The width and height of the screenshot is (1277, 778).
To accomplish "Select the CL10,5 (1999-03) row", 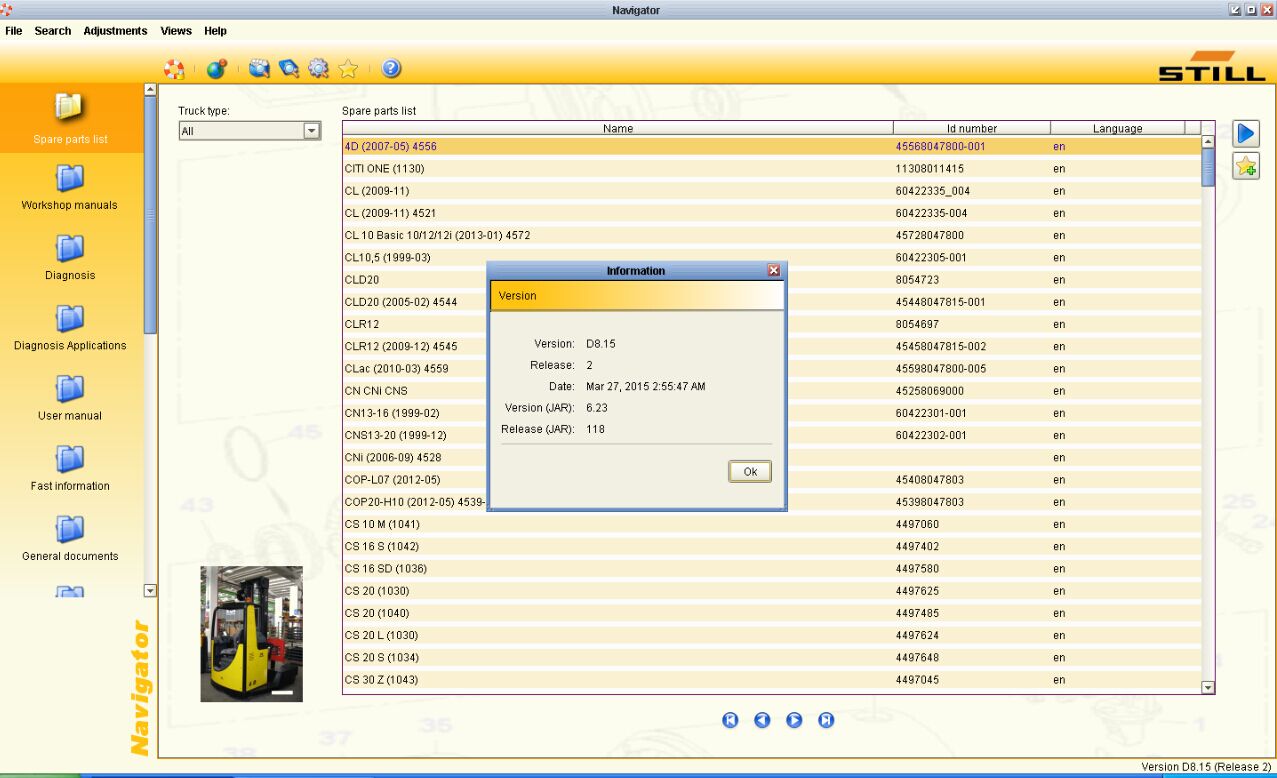I will [771, 257].
